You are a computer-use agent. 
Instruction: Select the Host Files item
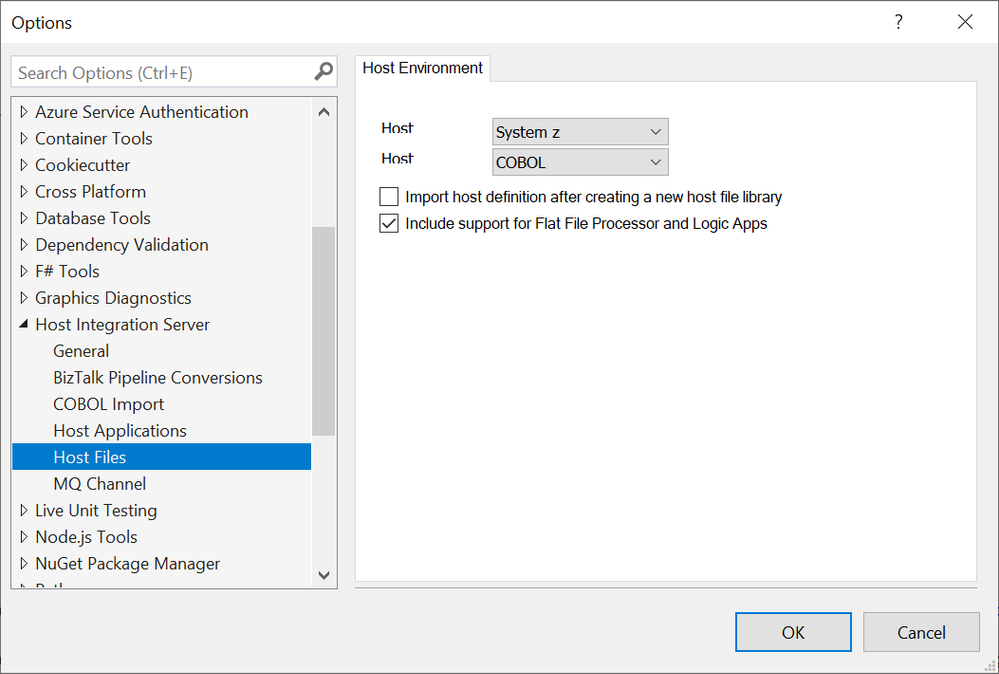pyautogui.click(x=161, y=457)
